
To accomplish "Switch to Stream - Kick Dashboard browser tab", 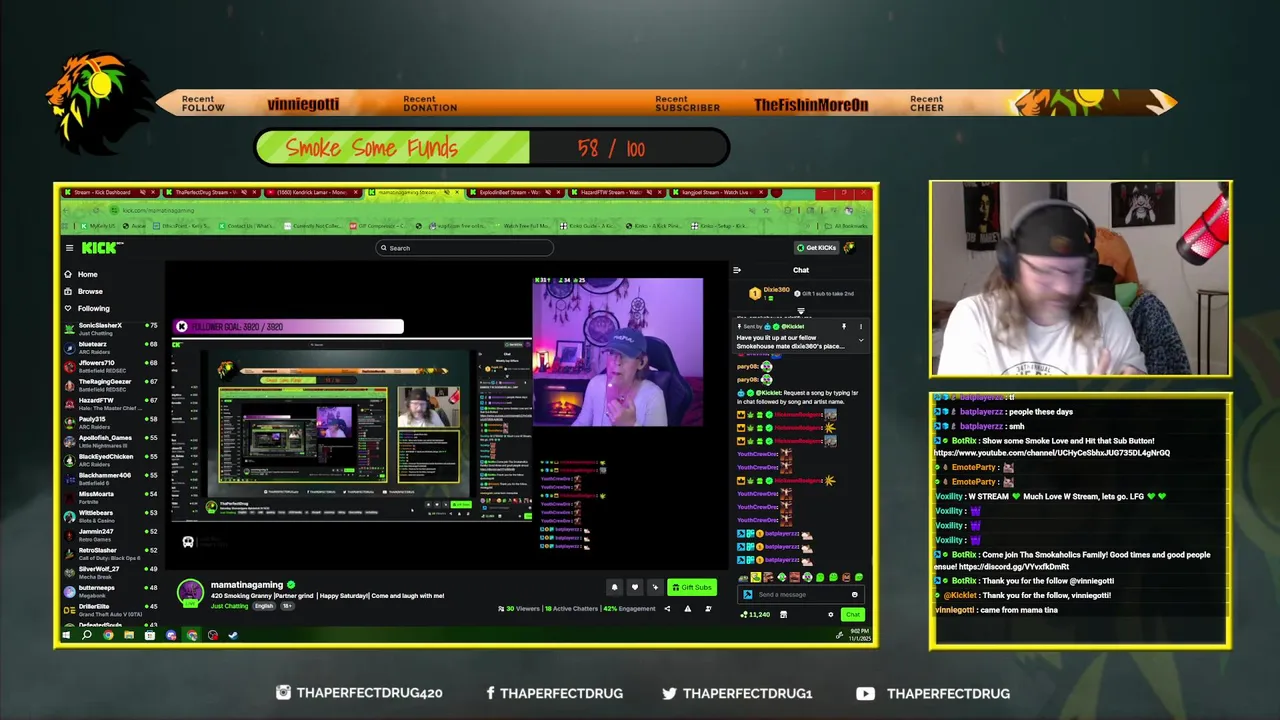I will tap(108, 192).
